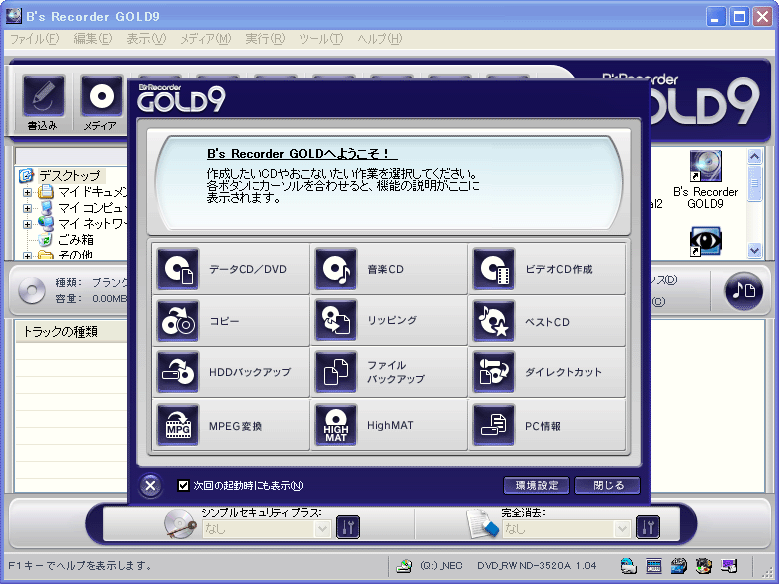
Task: Expand the マイ ネットワーク tree node
Action: click(x=27, y=224)
